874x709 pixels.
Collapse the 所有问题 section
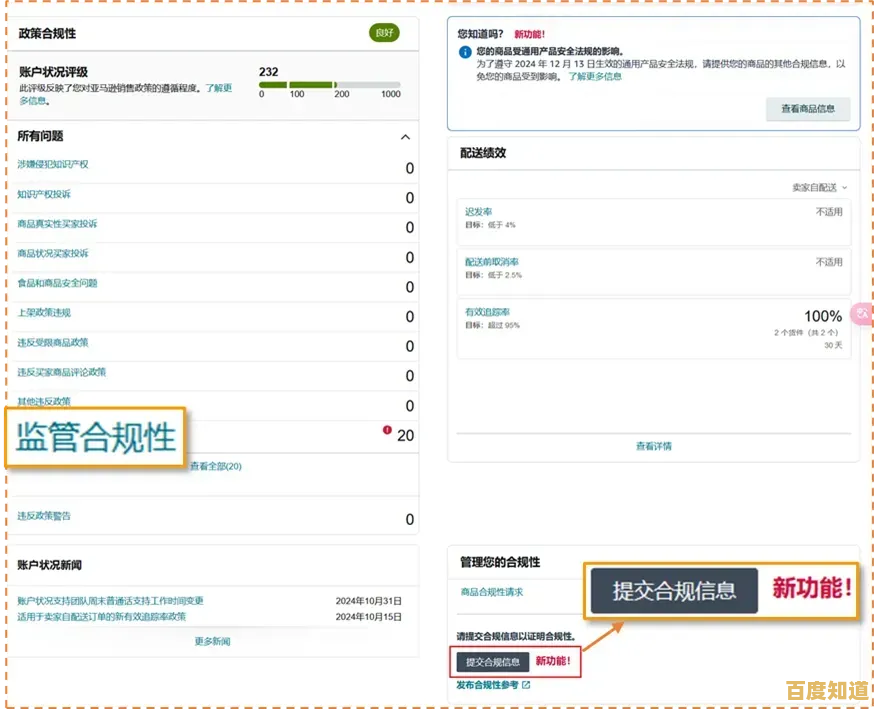coord(406,136)
